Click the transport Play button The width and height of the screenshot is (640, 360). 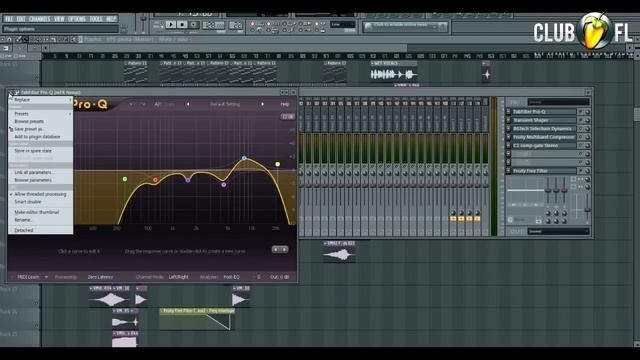[171, 25]
